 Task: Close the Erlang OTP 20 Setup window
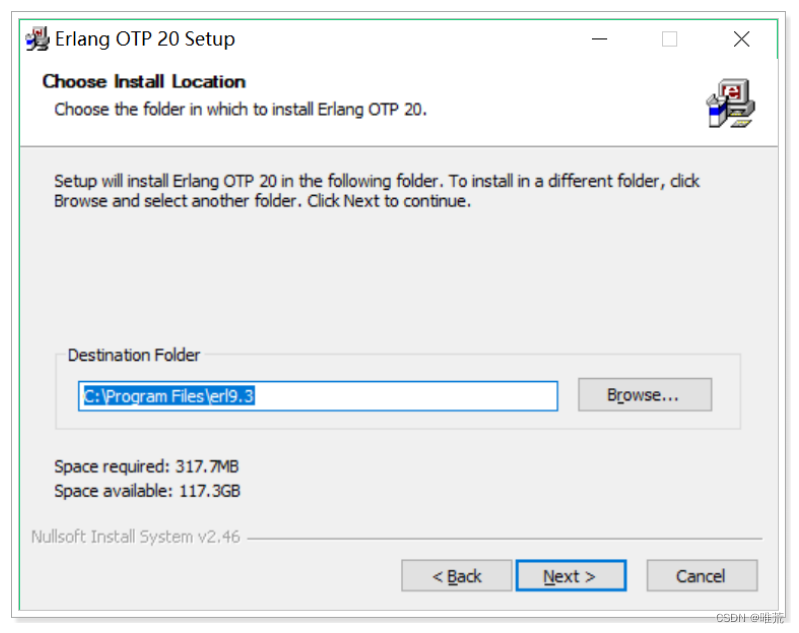(741, 39)
